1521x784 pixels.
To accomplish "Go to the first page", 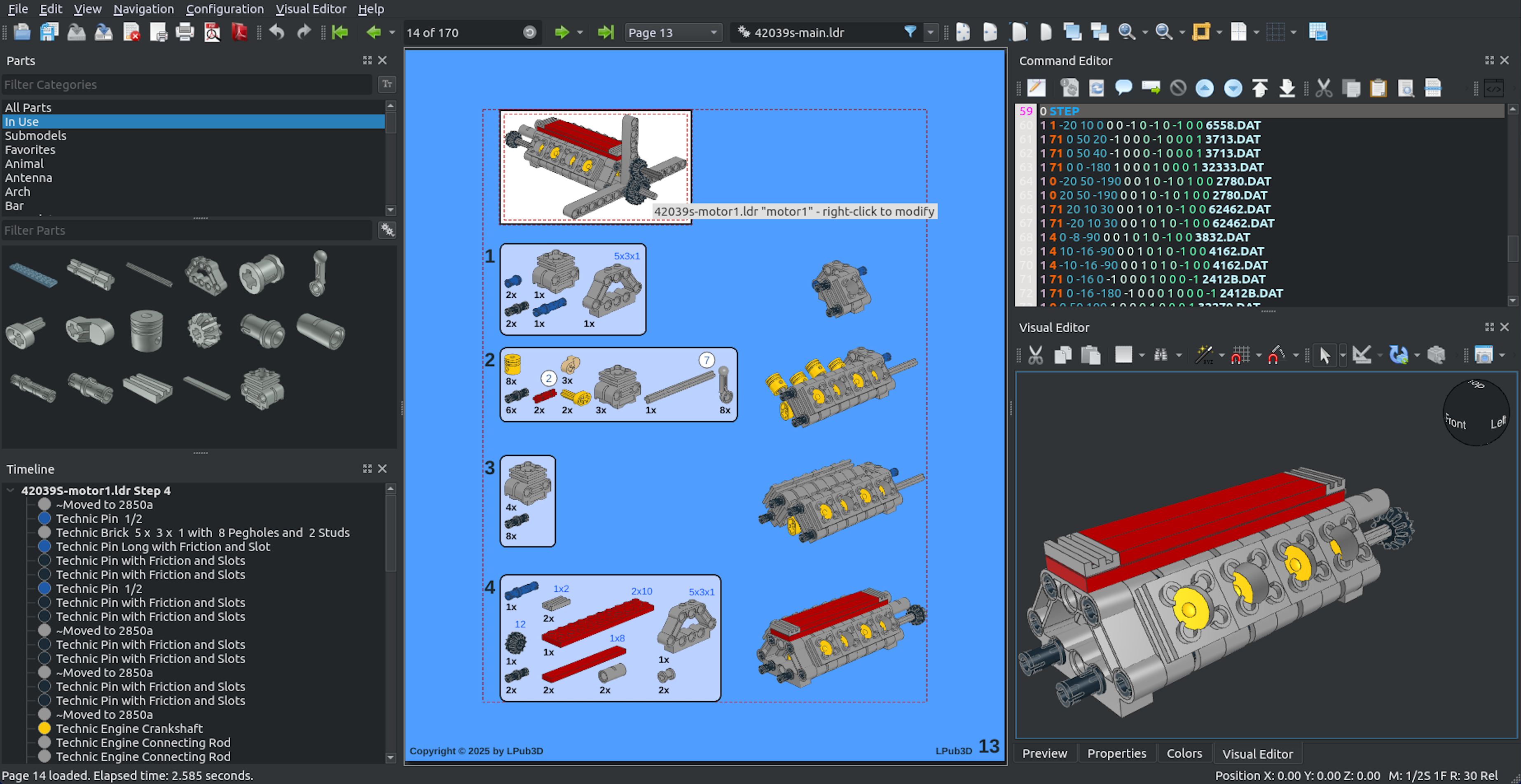I will coord(340,32).
